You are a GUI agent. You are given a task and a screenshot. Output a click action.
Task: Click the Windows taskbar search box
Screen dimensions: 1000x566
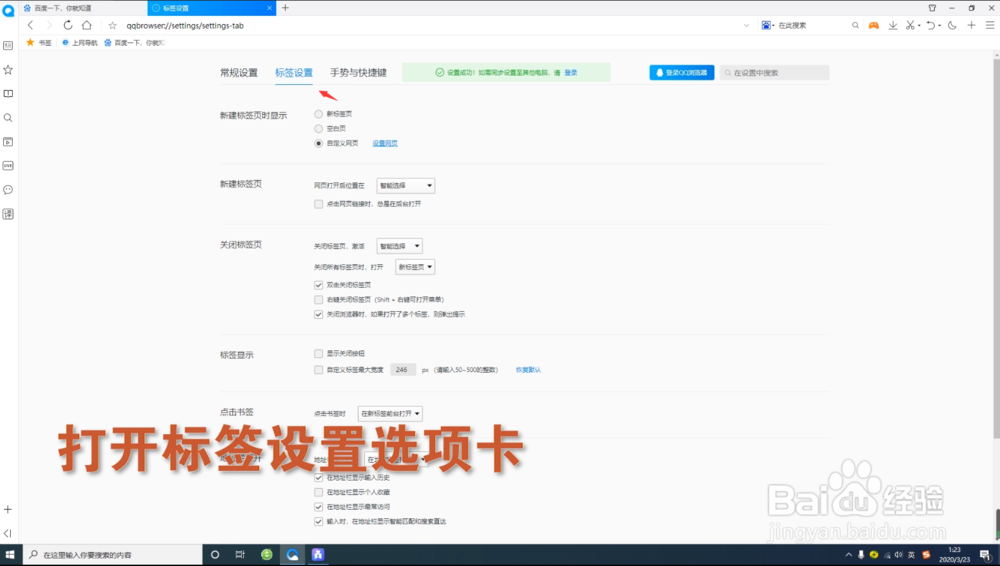(x=112, y=555)
